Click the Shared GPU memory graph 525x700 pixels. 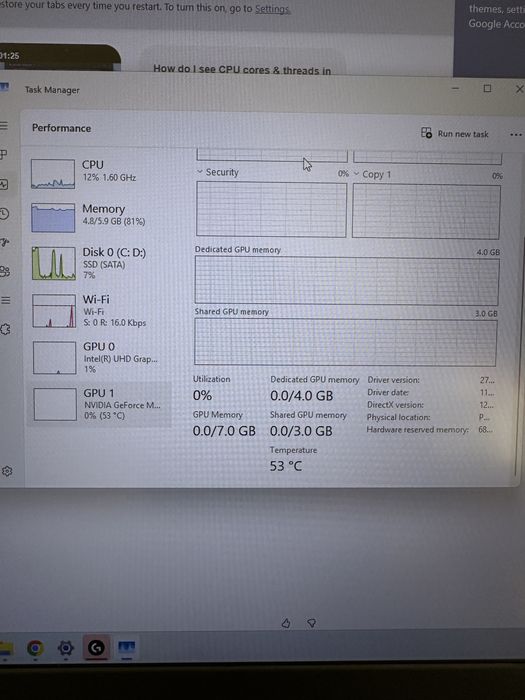345,342
